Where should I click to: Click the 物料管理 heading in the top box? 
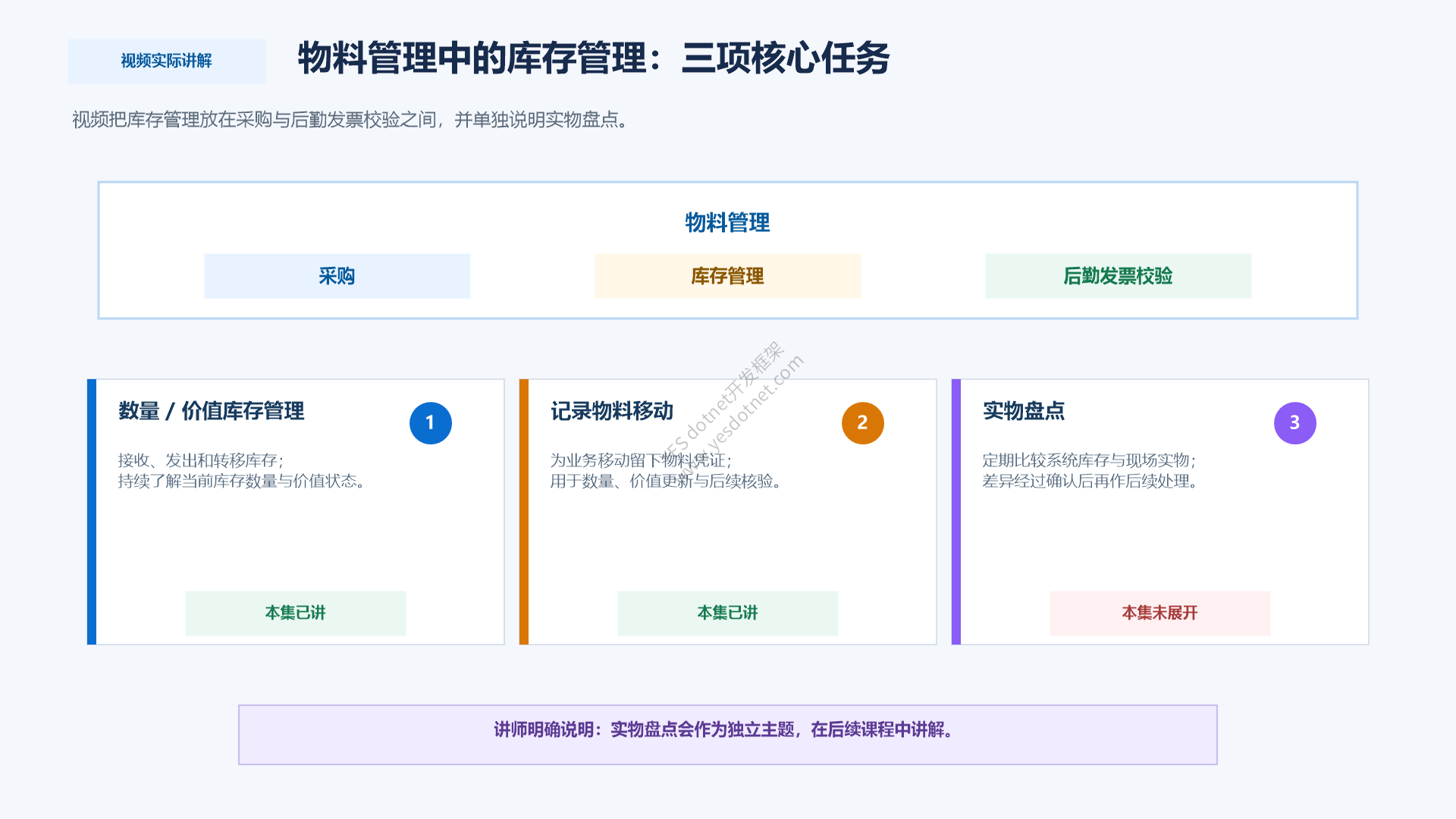click(727, 222)
